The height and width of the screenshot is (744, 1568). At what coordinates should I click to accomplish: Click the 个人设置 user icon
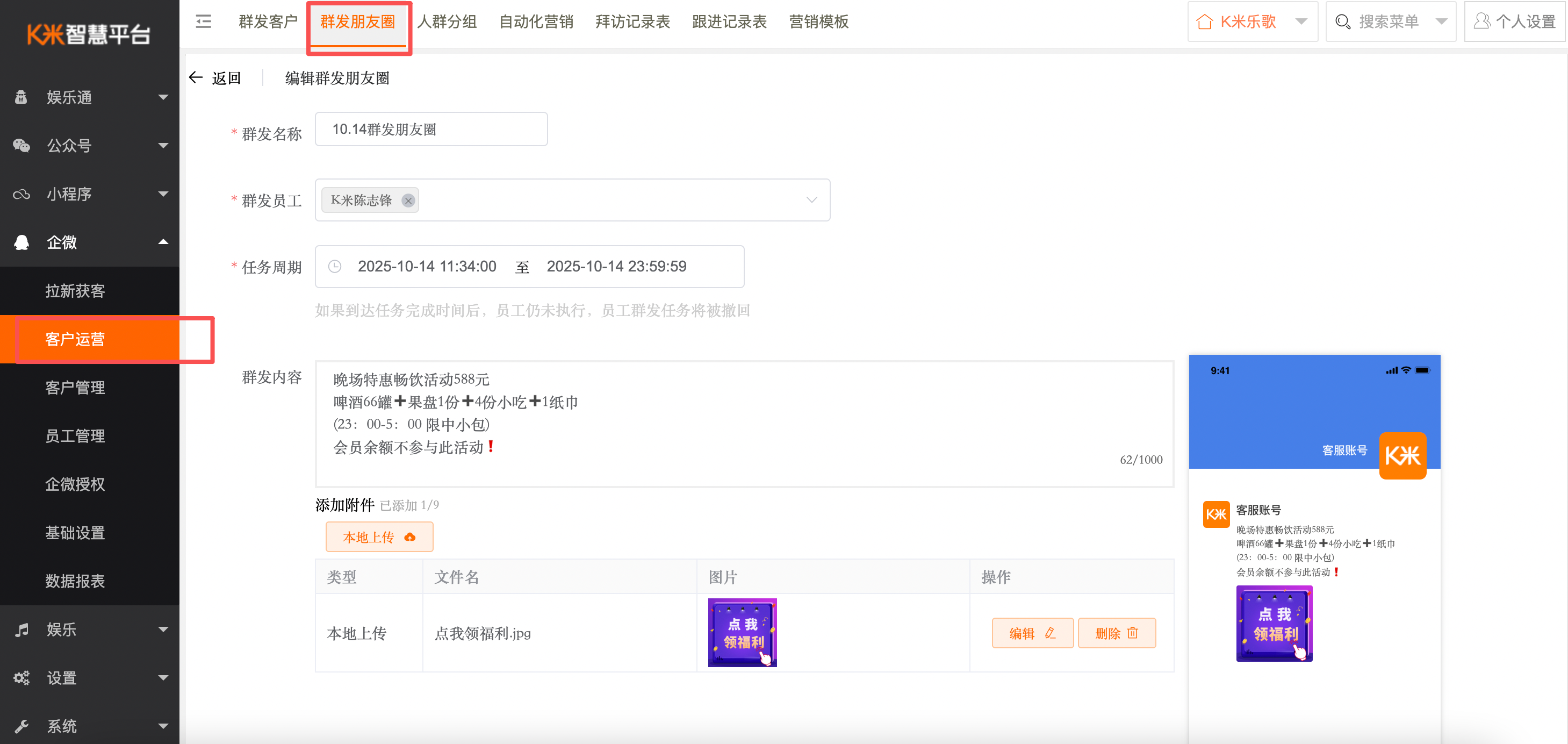tap(1482, 22)
